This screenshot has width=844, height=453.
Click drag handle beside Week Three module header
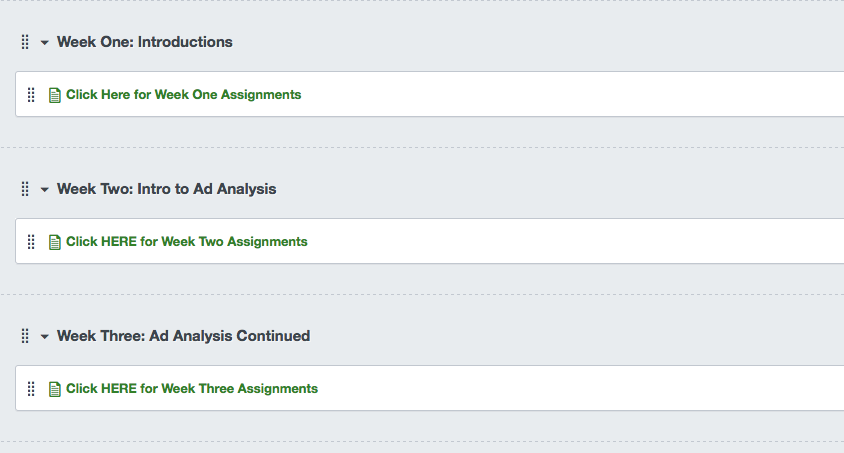tap(25, 336)
